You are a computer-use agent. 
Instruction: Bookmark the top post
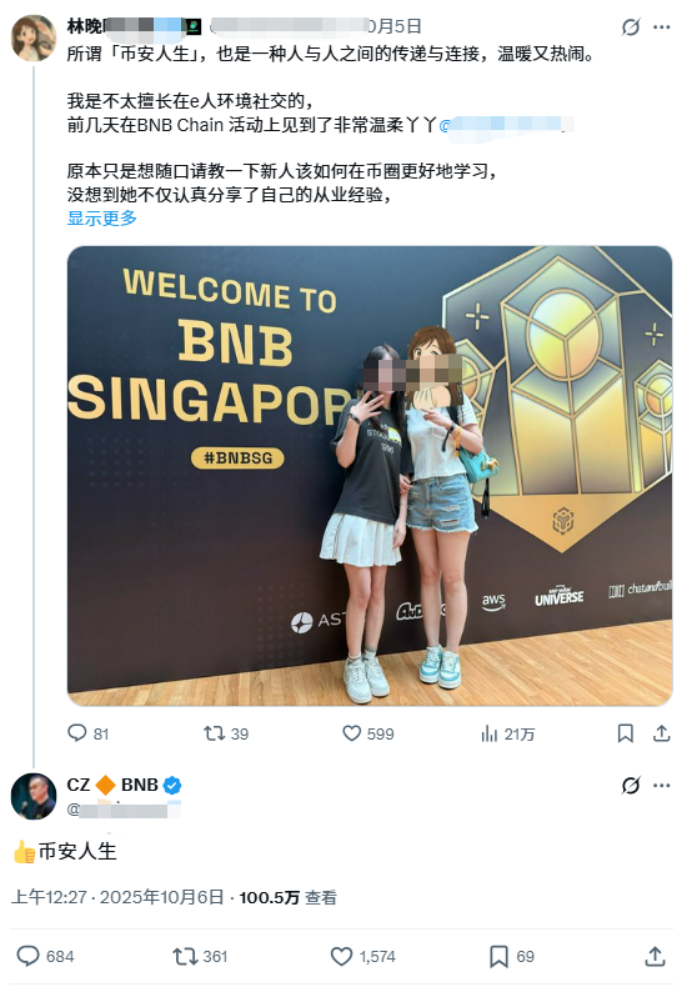point(625,733)
